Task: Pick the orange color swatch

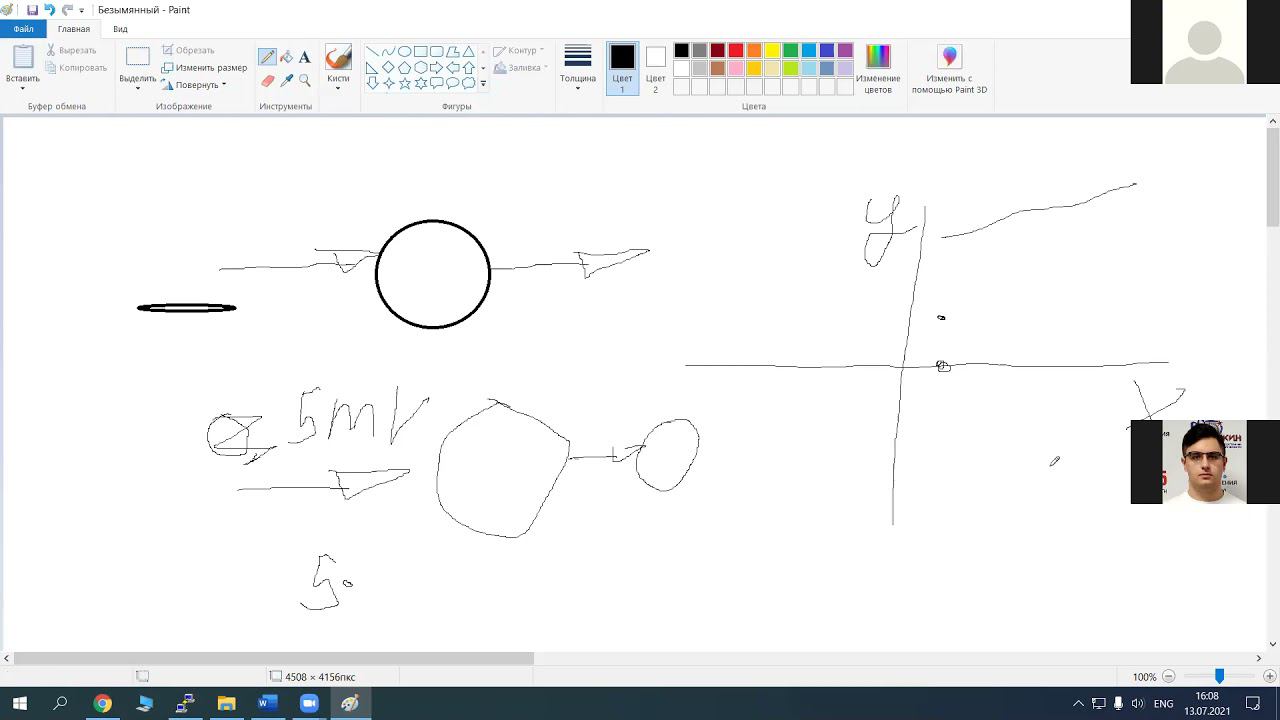Action: coord(754,51)
